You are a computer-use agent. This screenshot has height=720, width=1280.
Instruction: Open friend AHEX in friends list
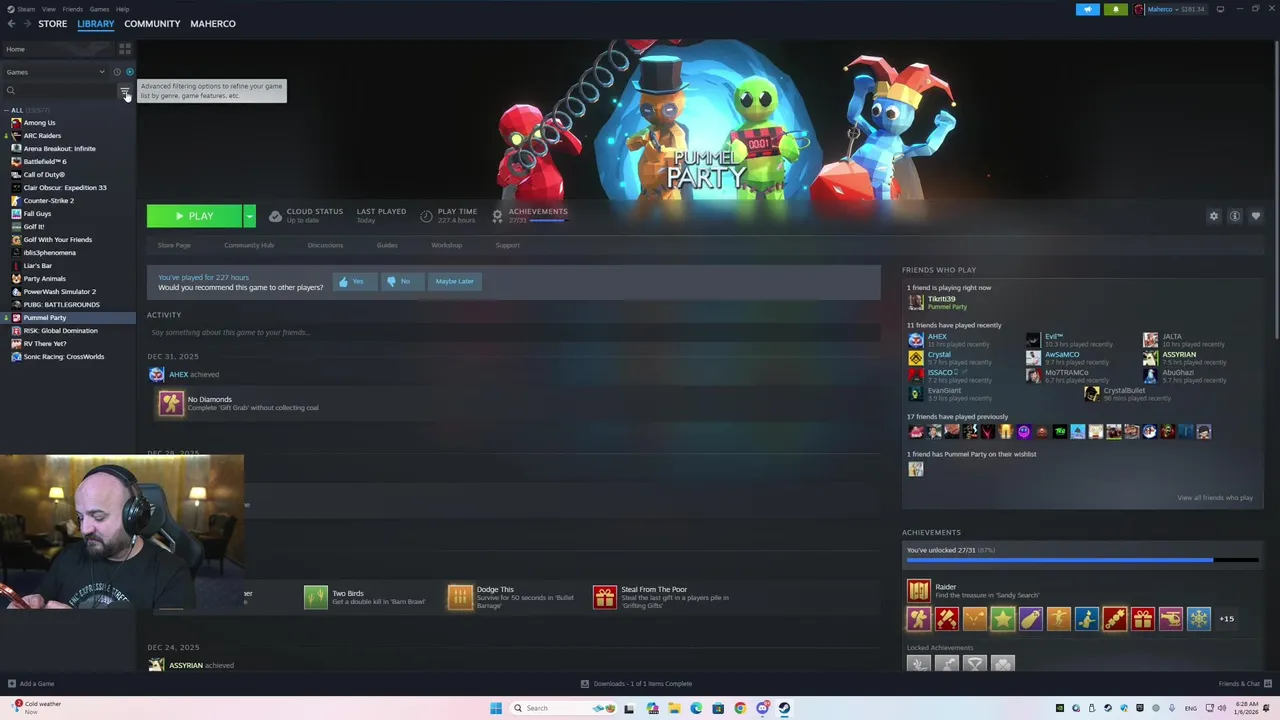click(936, 337)
